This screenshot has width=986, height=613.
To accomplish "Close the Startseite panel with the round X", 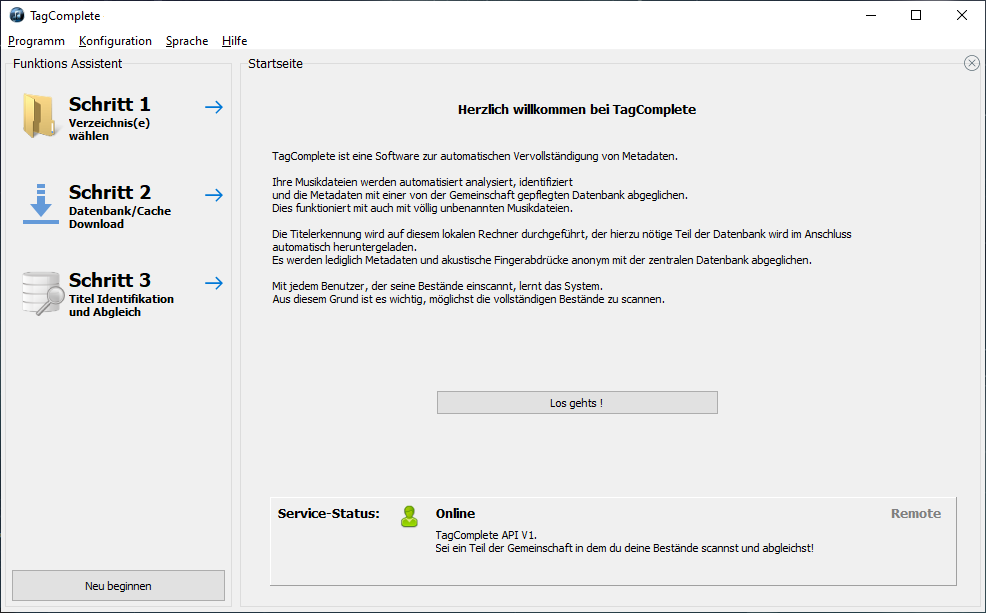I will pos(972,63).
